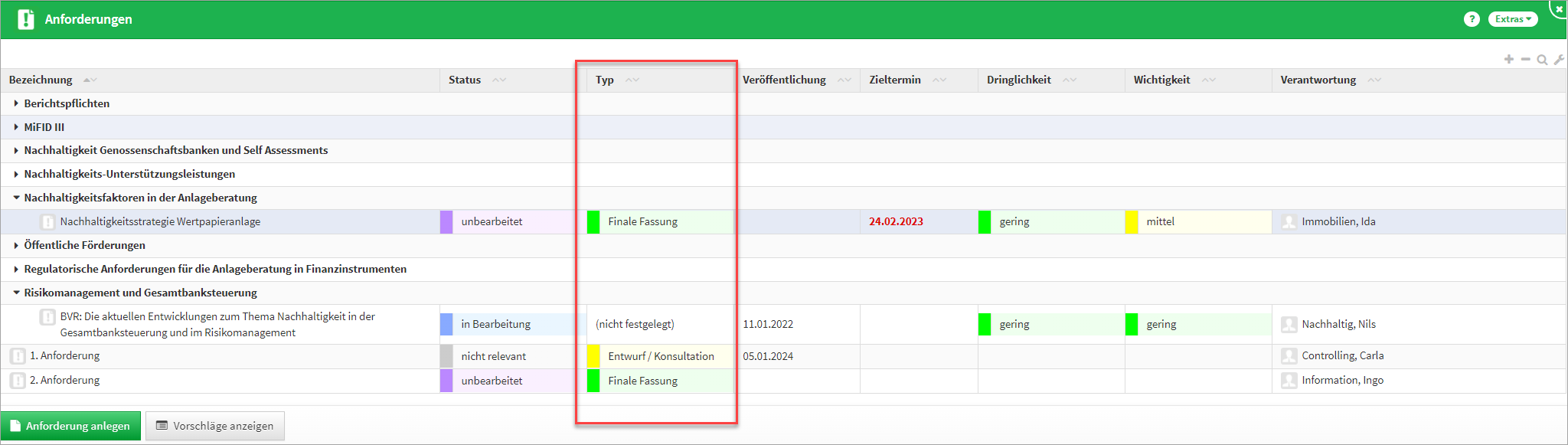This screenshot has height=445, width=1568.
Task: Open table search with the magnifier icon
Action: coord(1542,60)
